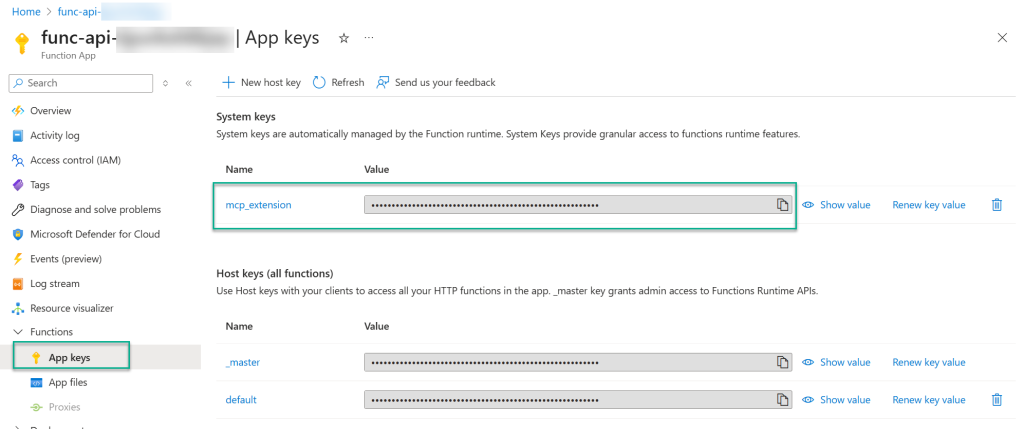
Task: Show value of mcp_extension key
Action: click(836, 205)
